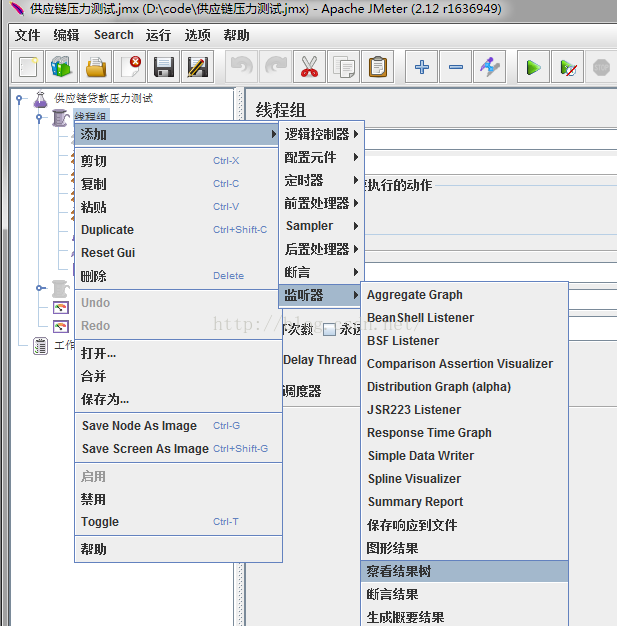Click the New test plan toolbar icon
The width and height of the screenshot is (617, 626).
28,67
